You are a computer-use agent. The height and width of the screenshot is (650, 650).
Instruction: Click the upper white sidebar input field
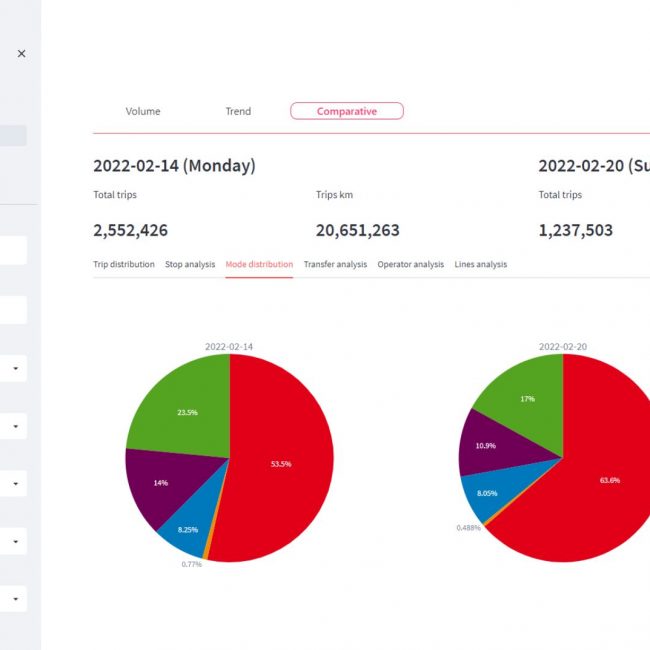(13, 251)
